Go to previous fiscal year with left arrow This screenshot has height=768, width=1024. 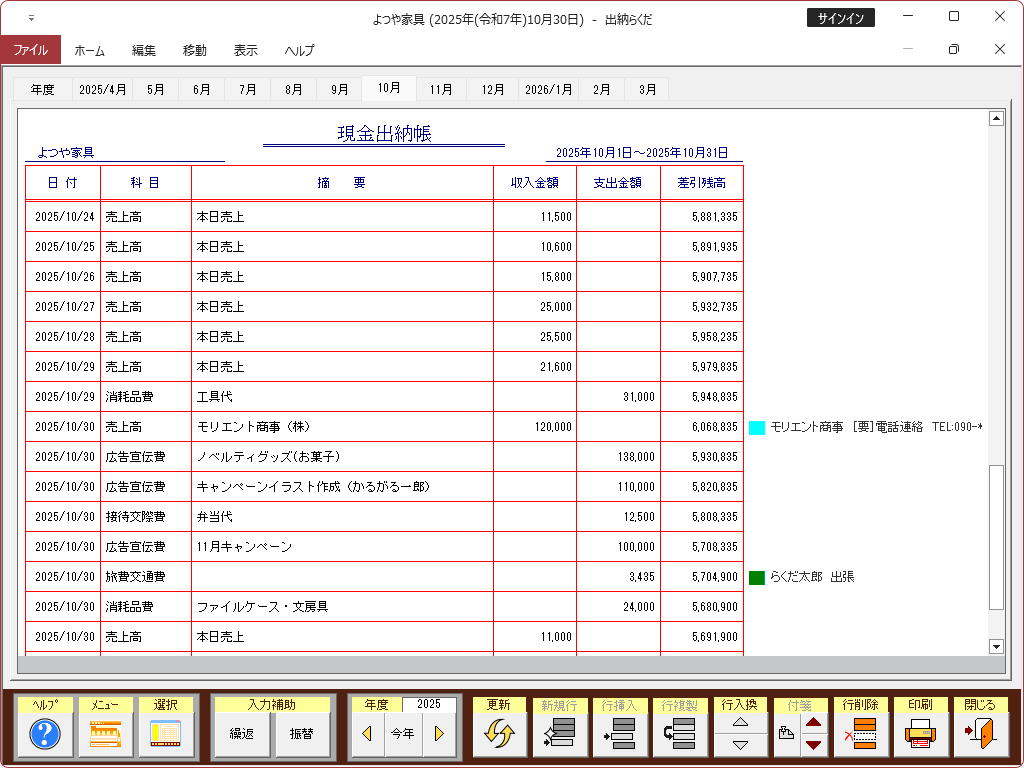(x=367, y=734)
